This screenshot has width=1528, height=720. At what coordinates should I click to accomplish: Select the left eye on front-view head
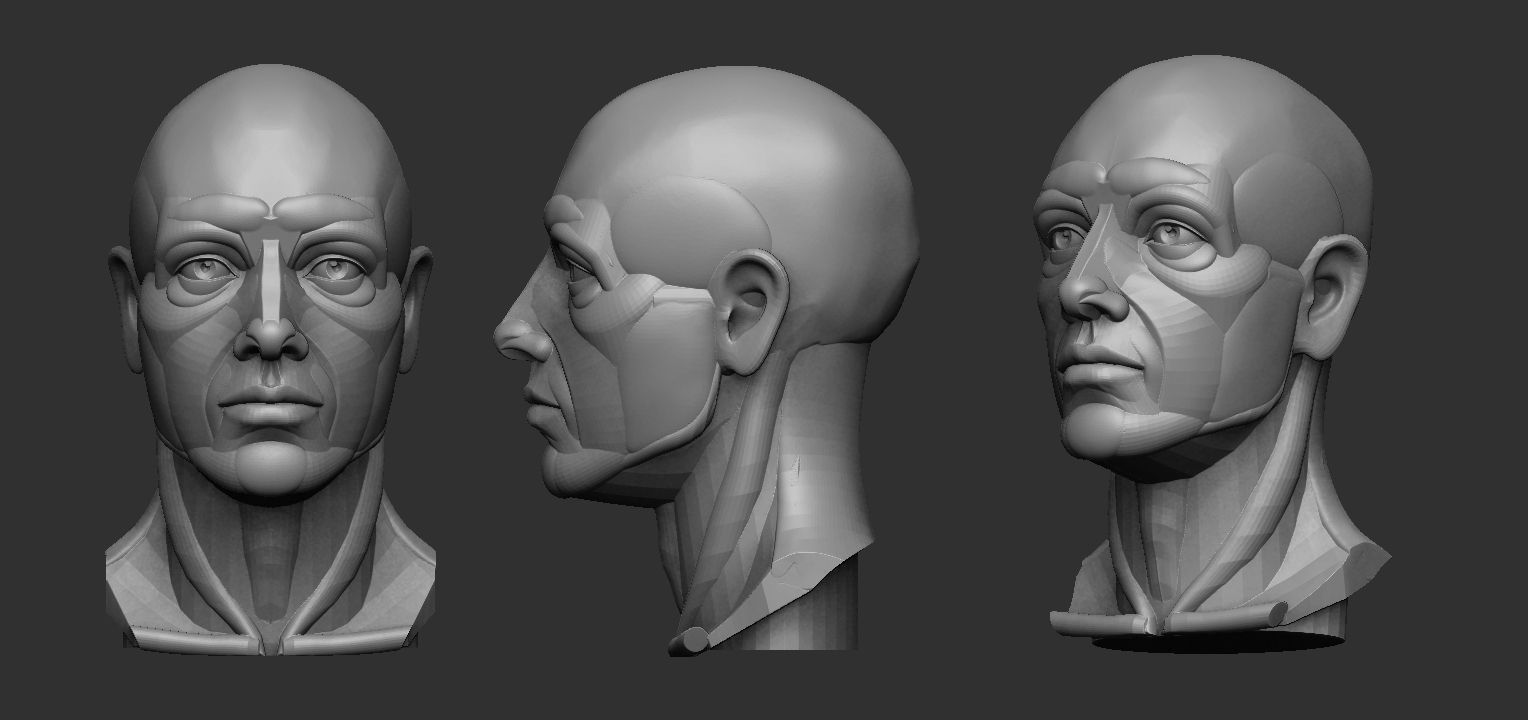tap(208, 268)
